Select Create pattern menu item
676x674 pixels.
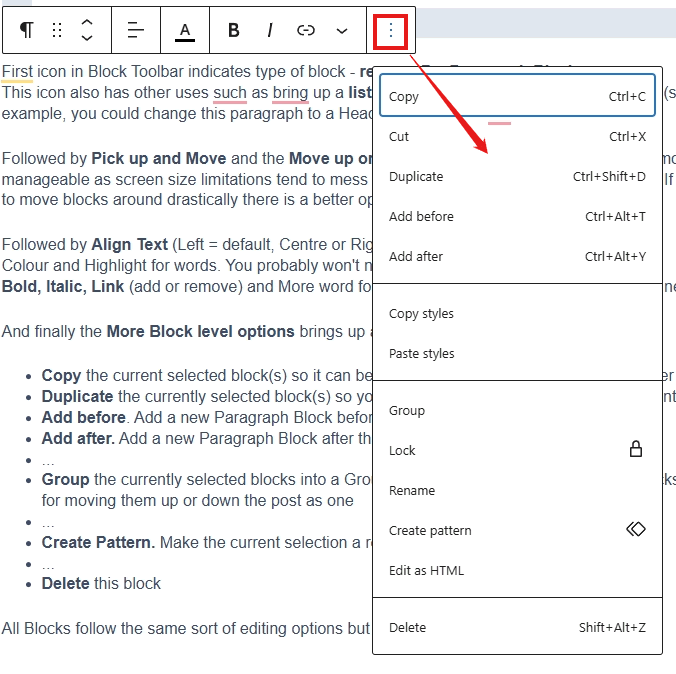click(517, 530)
